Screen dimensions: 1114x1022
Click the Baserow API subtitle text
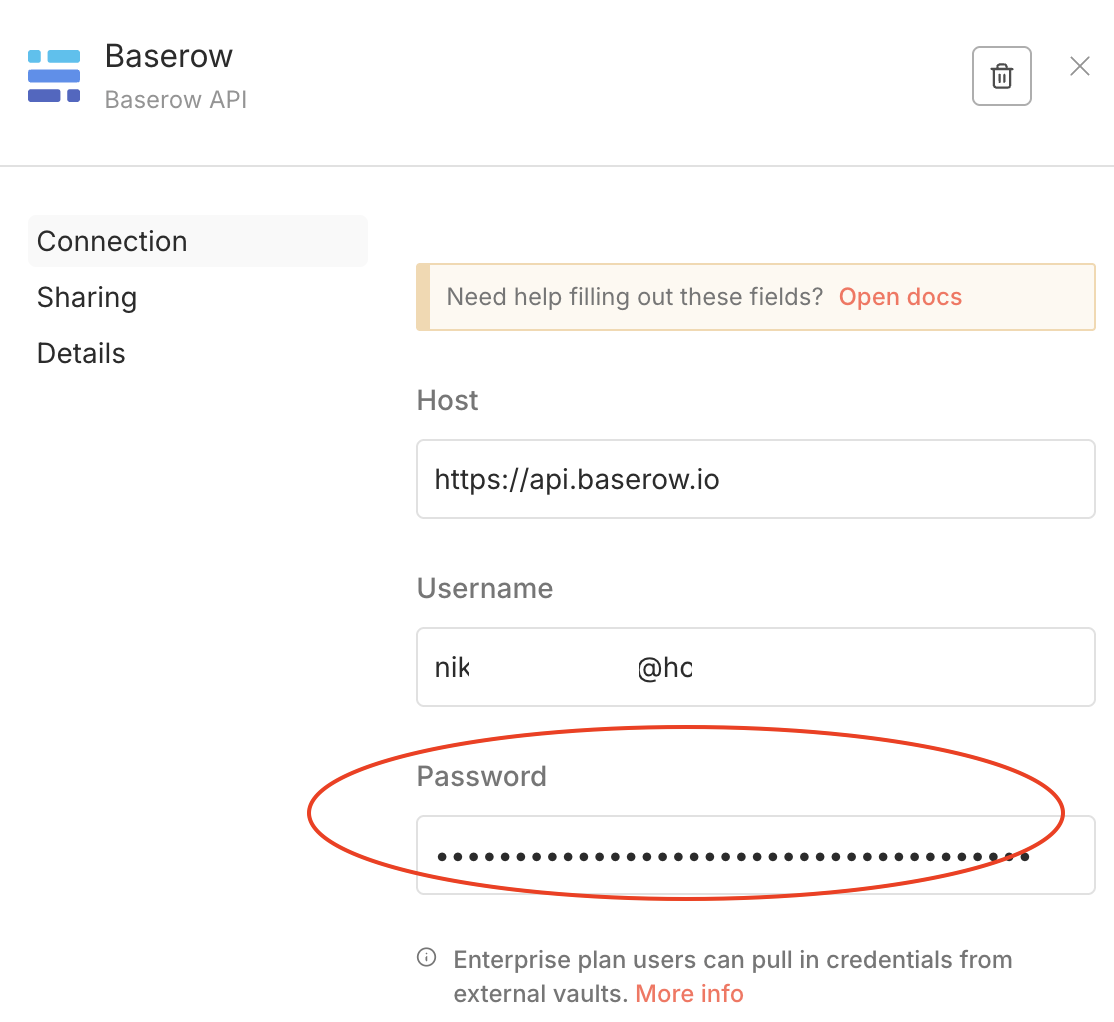click(x=176, y=100)
